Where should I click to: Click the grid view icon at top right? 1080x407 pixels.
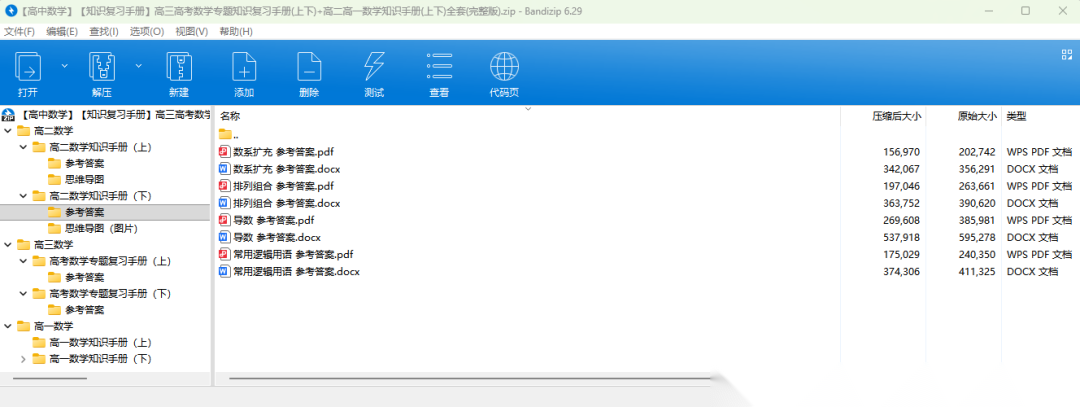[x=1066, y=55]
